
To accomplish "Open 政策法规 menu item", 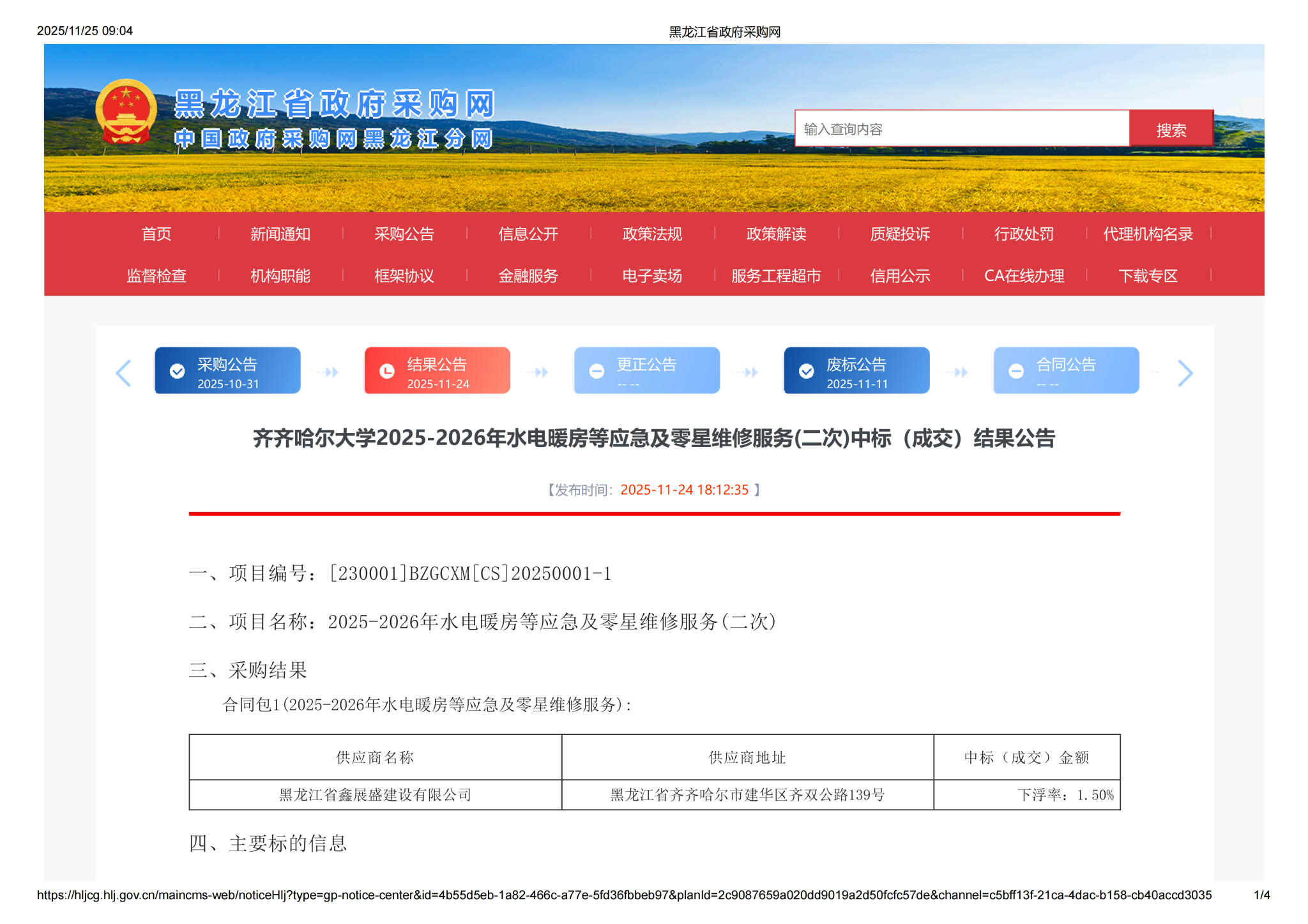I will (652, 234).
